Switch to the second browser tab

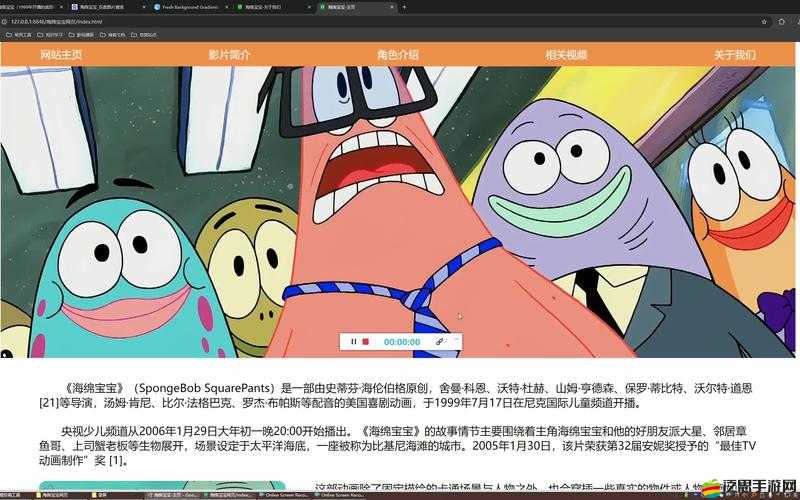[x=107, y=7]
